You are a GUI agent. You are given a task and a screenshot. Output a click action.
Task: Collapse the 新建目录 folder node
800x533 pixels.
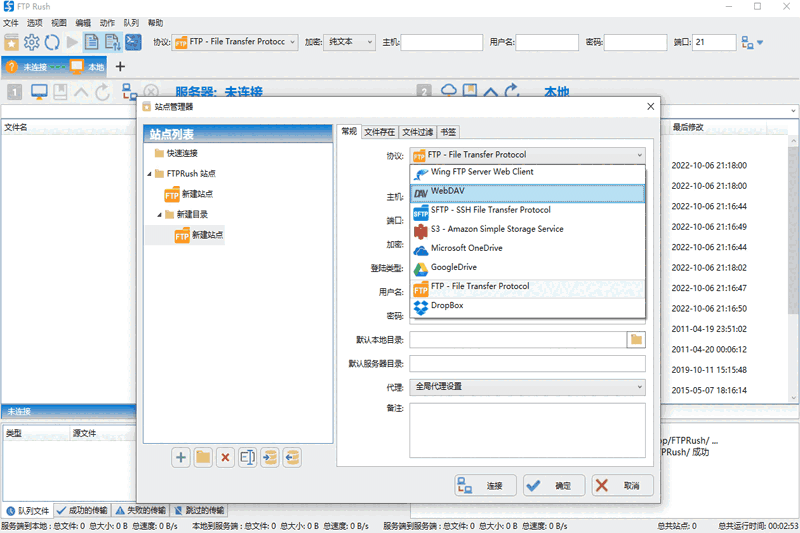[x=159, y=215]
